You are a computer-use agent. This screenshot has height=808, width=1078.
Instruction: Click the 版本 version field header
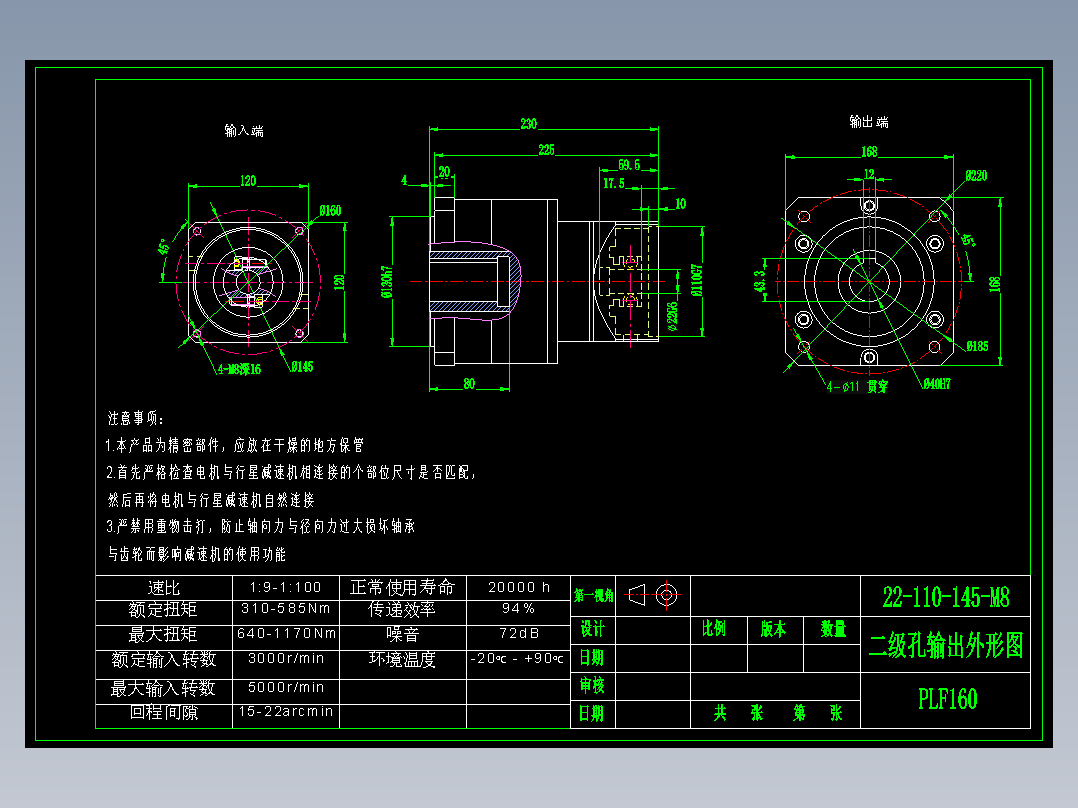pyautogui.click(x=776, y=629)
